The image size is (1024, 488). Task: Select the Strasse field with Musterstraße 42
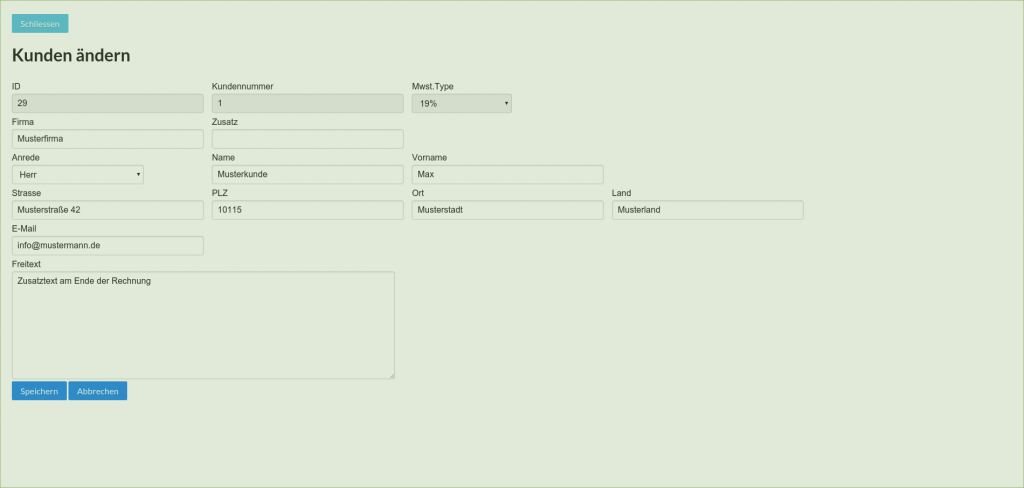point(107,210)
